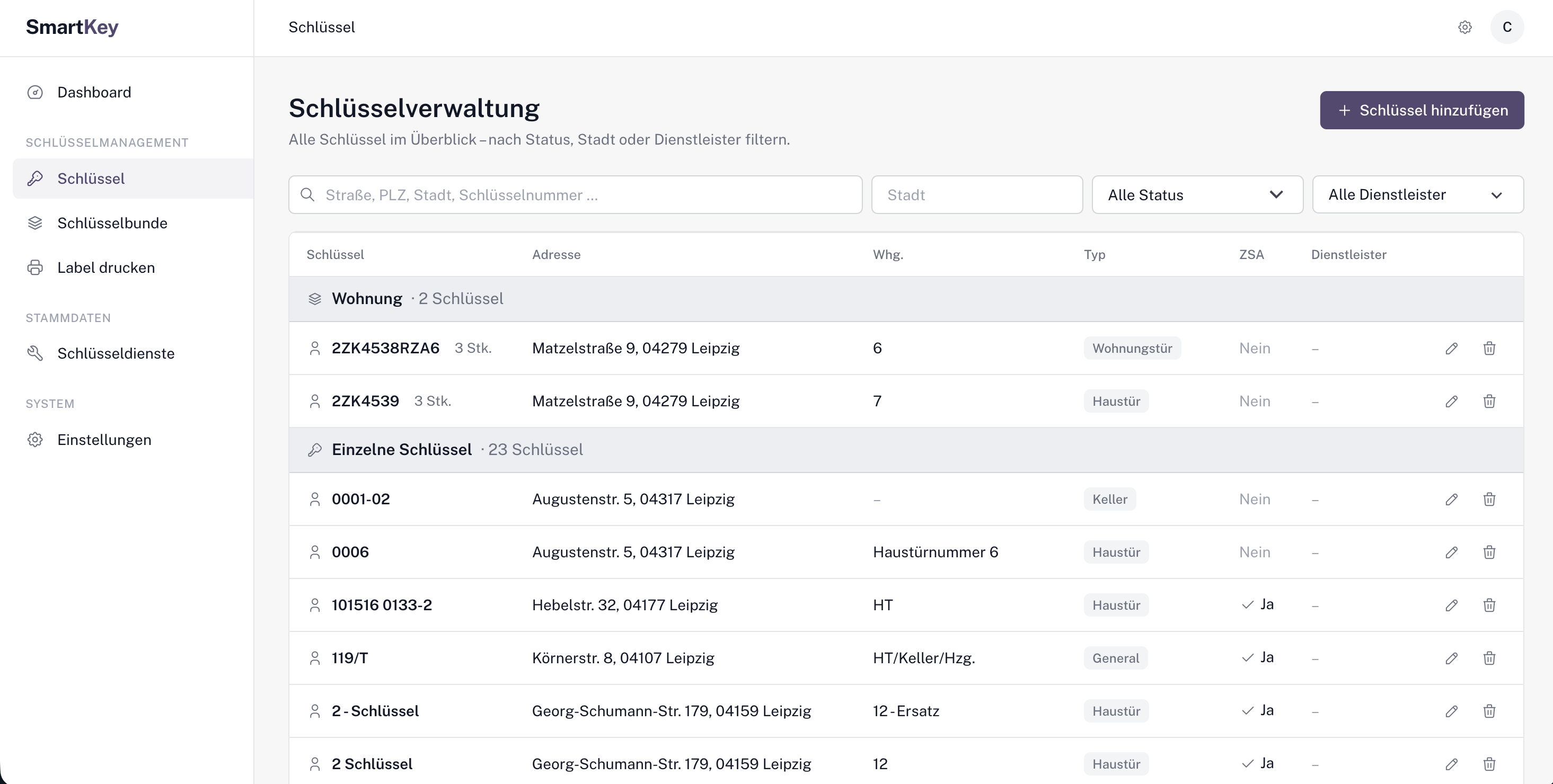This screenshot has height=784, width=1553.
Task: Click the edit pencil for key 2ZK4538RZA6
Action: pos(1451,349)
